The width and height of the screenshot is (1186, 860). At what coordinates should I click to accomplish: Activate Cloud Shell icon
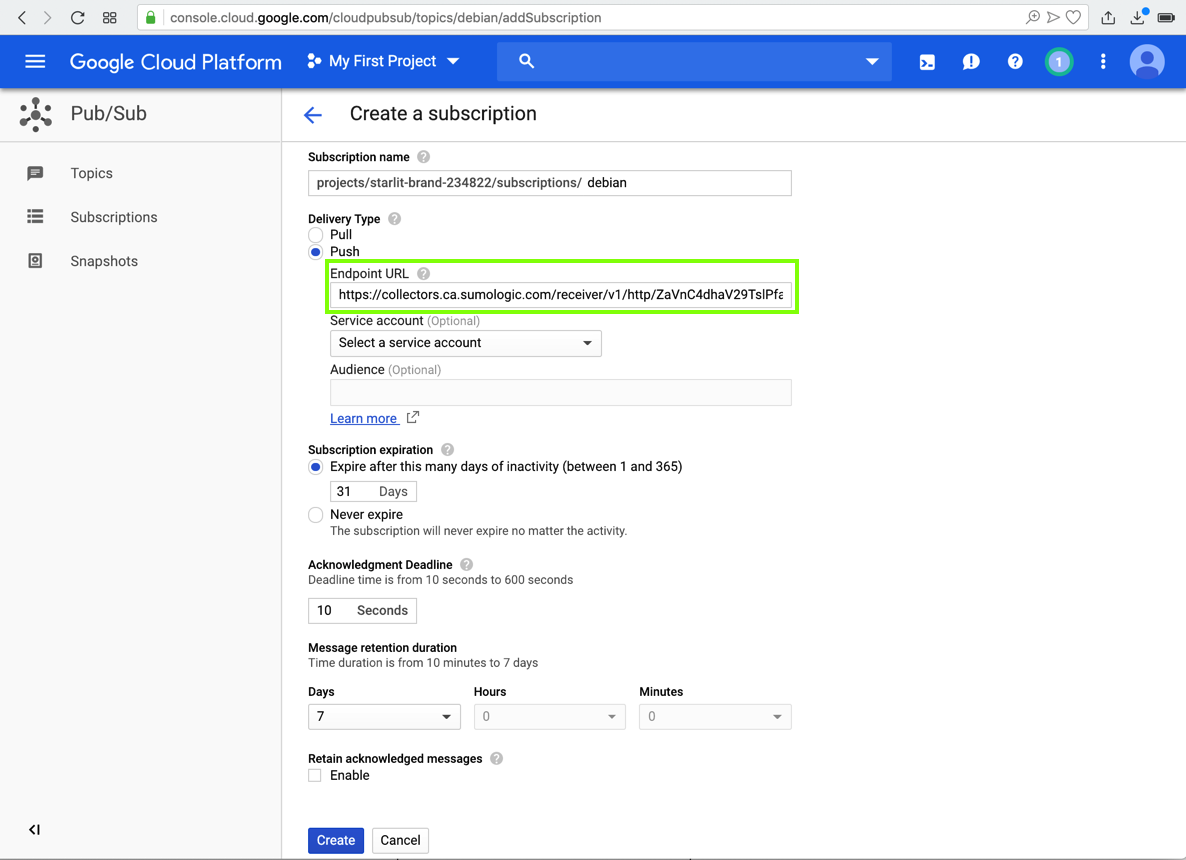click(927, 62)
